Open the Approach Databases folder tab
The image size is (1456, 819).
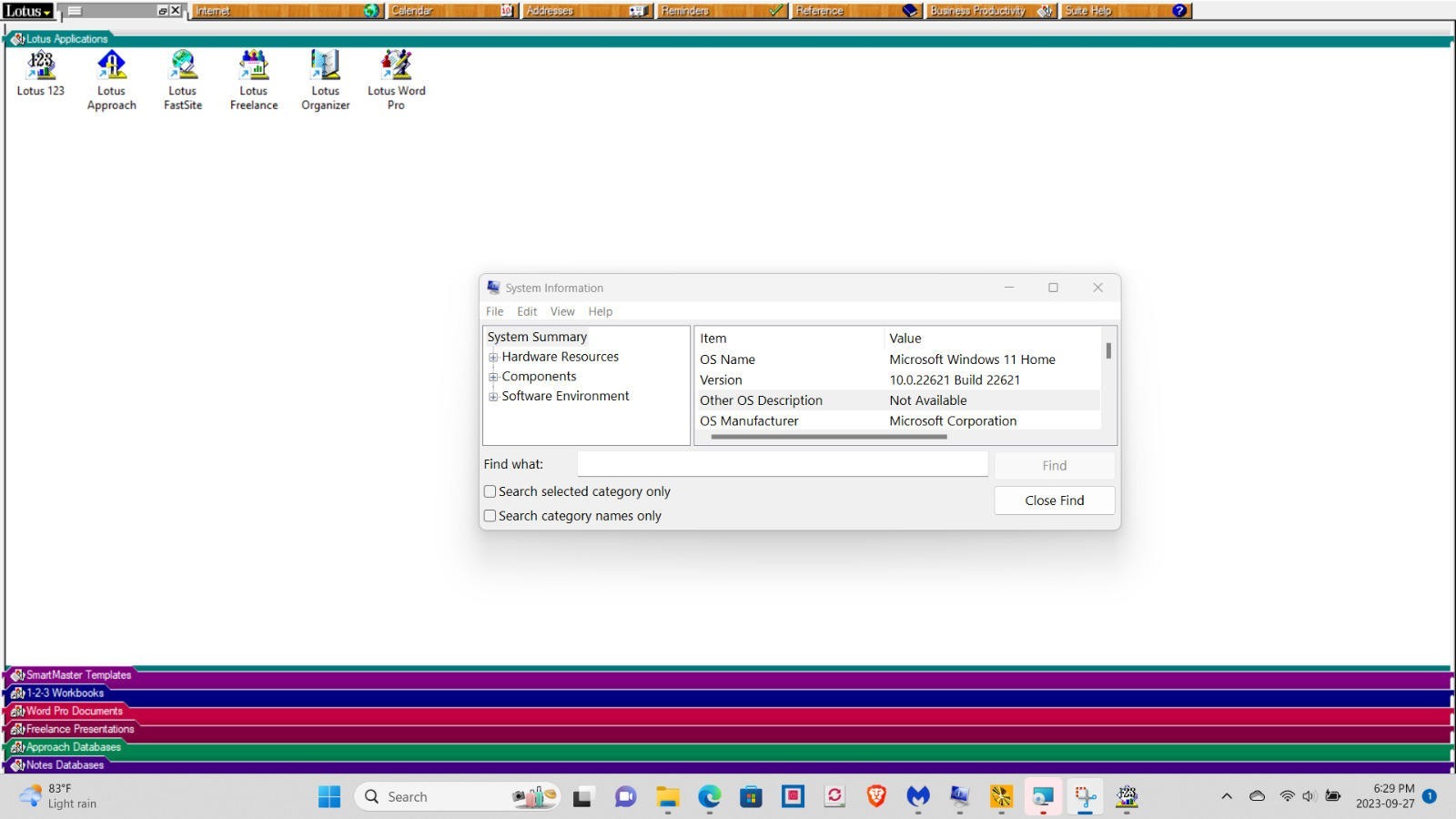[66, 747]
